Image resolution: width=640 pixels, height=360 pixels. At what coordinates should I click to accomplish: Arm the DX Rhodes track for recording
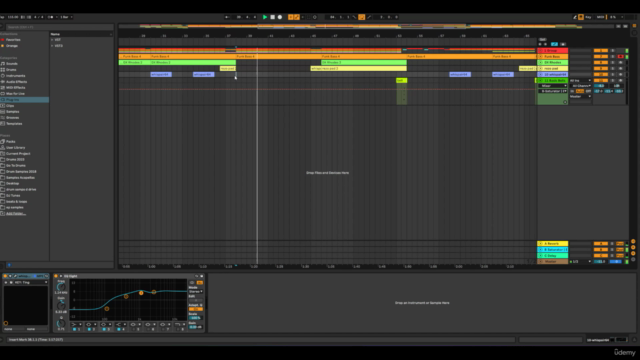620,62
